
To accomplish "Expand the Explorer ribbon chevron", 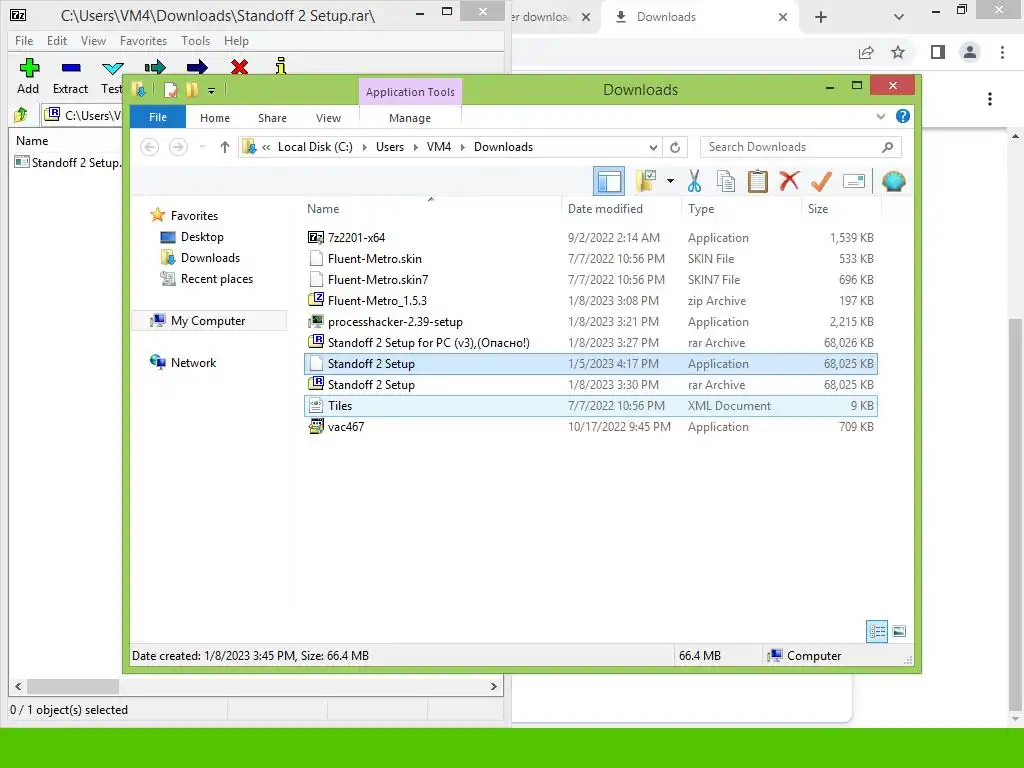I will pyautogui.click(x=881, y=116).
